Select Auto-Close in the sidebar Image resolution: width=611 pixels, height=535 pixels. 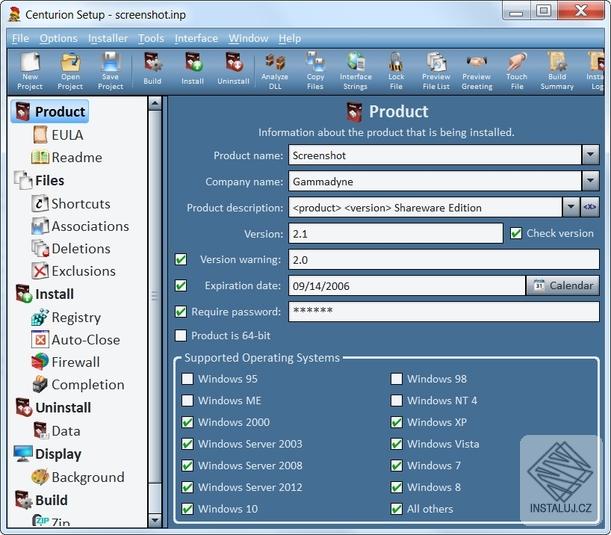[76, 339]
